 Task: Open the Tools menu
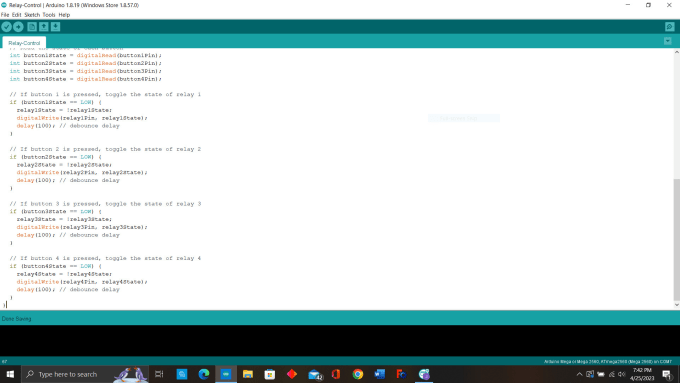coord(49,15)
